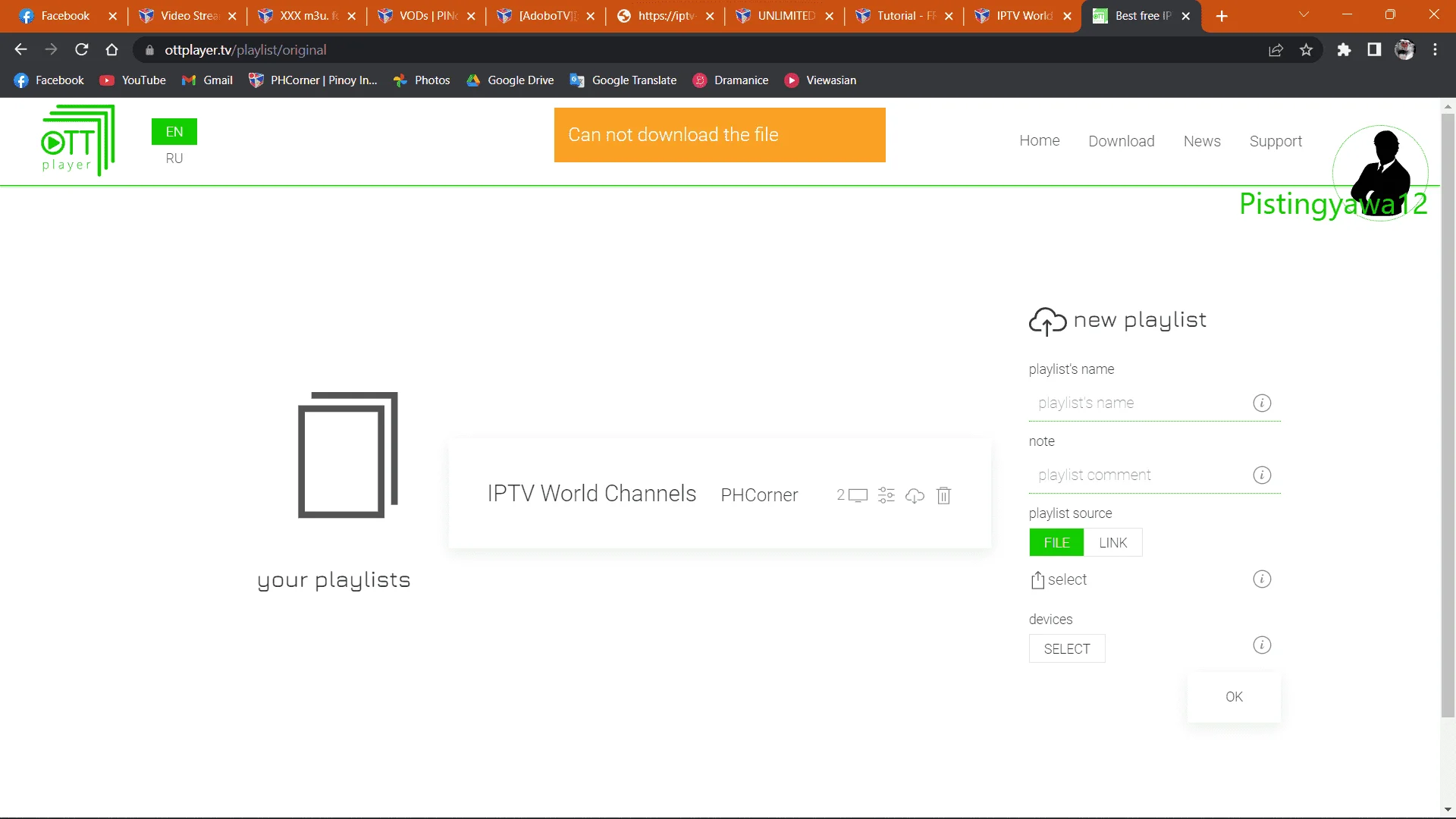Delete IPTV World Channels playlist with trash icon

tap(943, 495)
